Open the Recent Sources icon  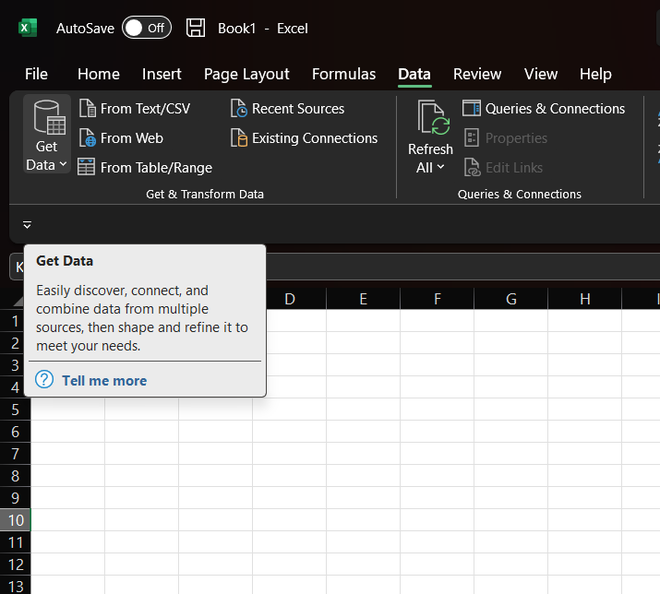[239, 108]
